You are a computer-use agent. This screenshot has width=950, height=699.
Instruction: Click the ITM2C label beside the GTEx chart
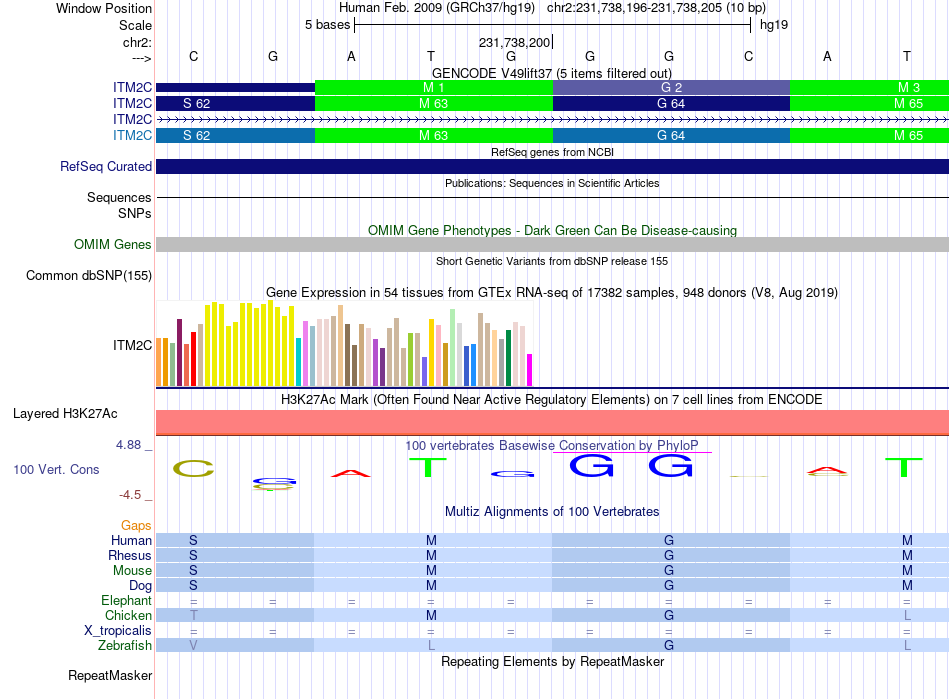point(132,345)
